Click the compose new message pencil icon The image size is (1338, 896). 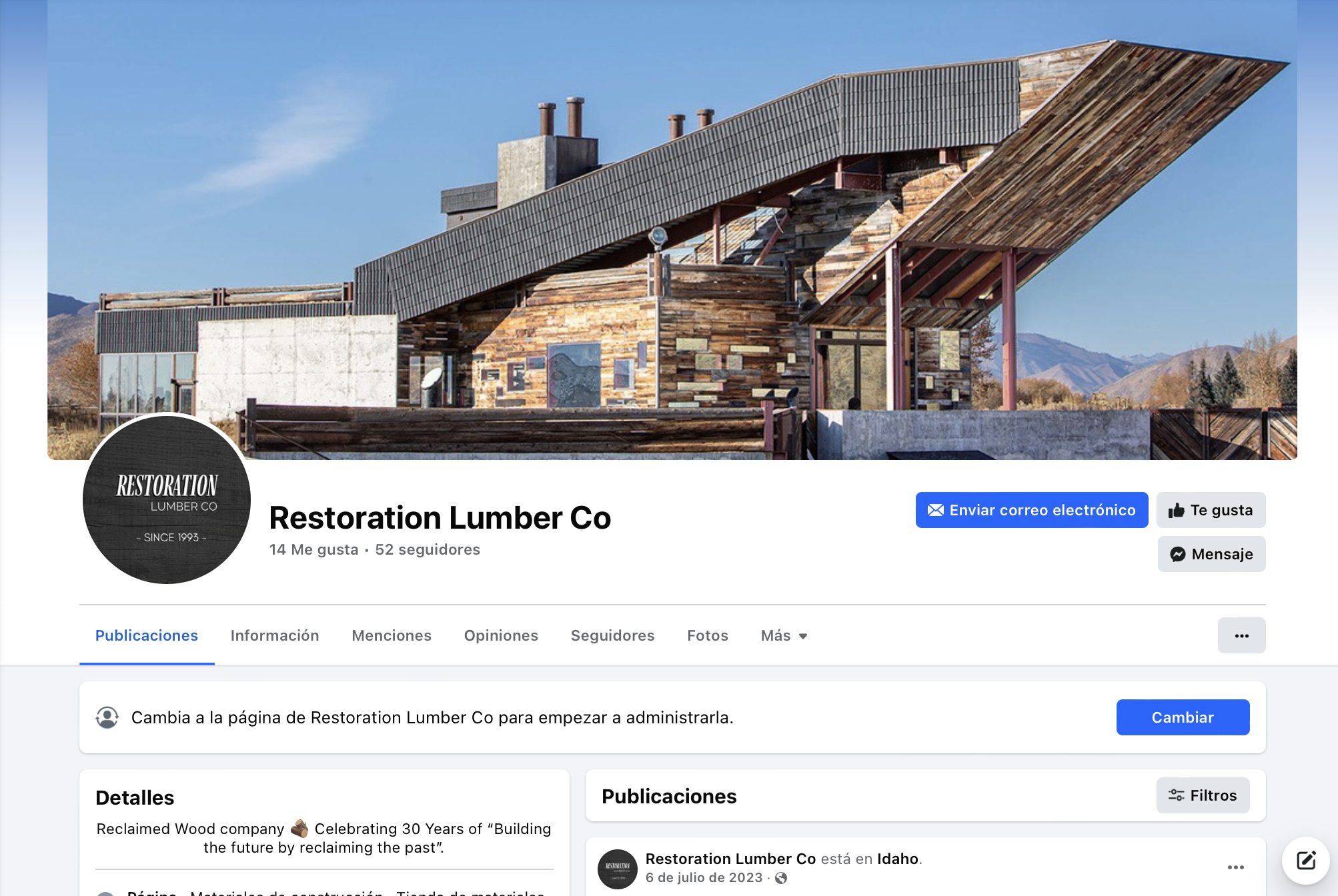click(1306, 861)
